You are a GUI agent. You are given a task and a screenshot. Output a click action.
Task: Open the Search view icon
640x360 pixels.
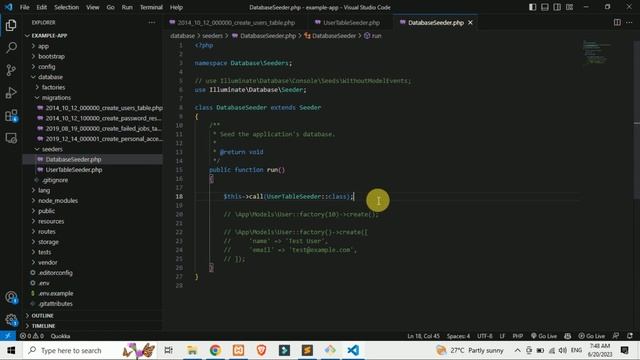click(x=11, y=47)
